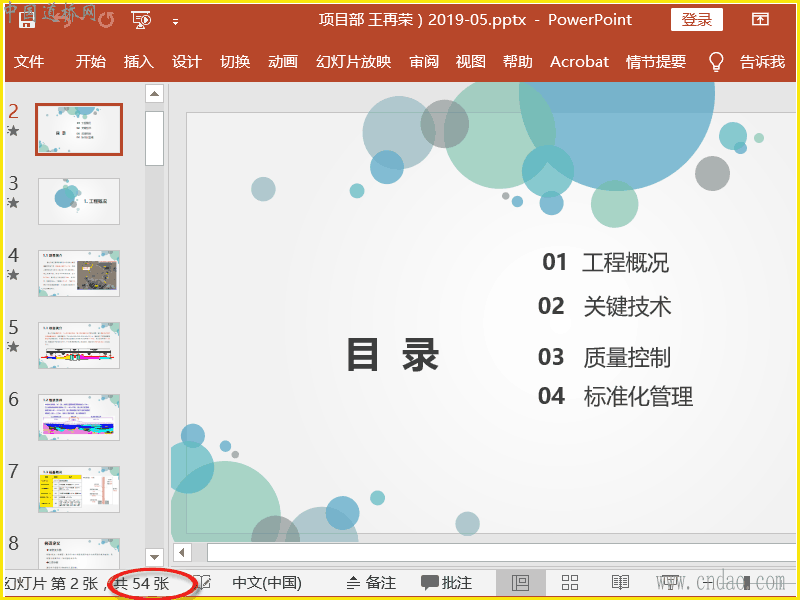Click the lightbulb Tell Me icon

[716, 62]
